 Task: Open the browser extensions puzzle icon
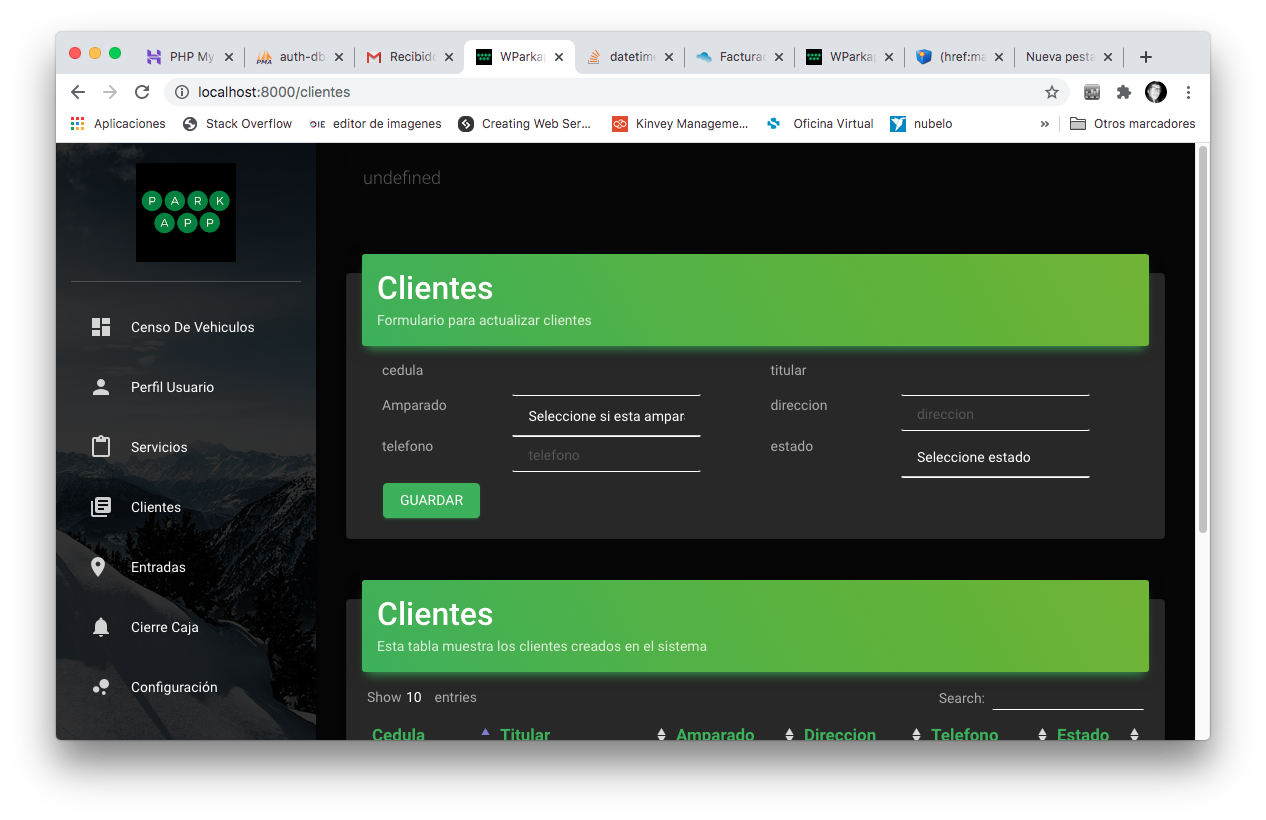coord(1123,92)
